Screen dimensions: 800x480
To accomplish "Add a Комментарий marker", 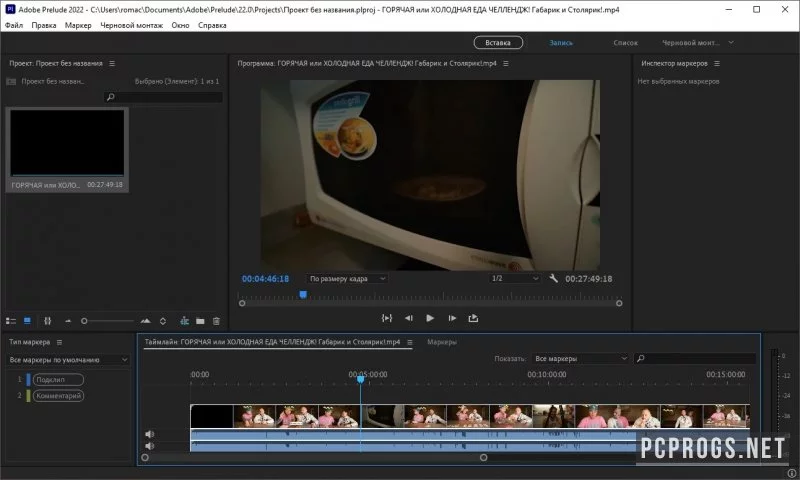I will pyautogui.click(x=58, y=396).
